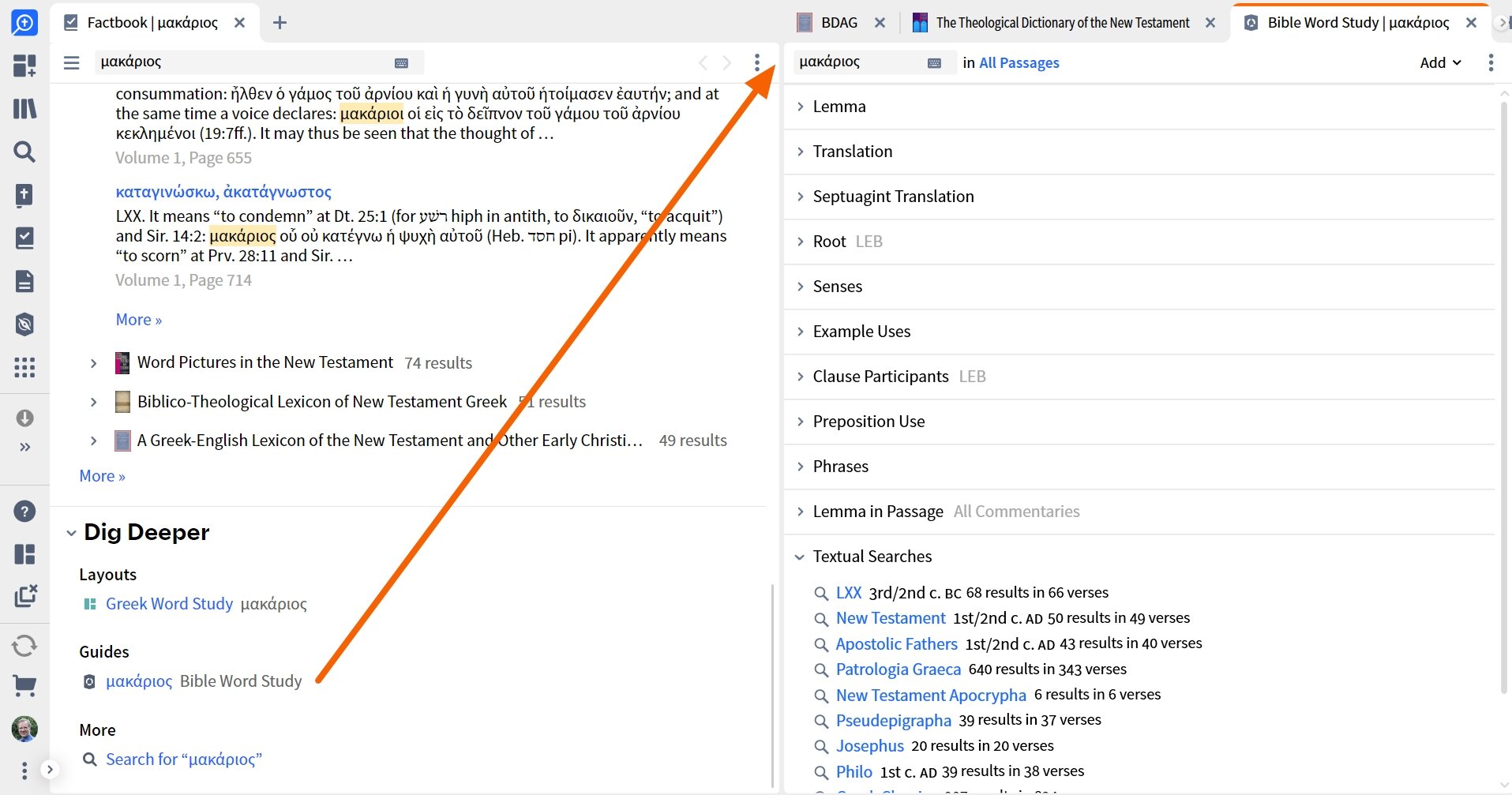Click the close-all panels icon in sidebar
1512x795 pixels.
pyautogui.click(x=25, y=596)
